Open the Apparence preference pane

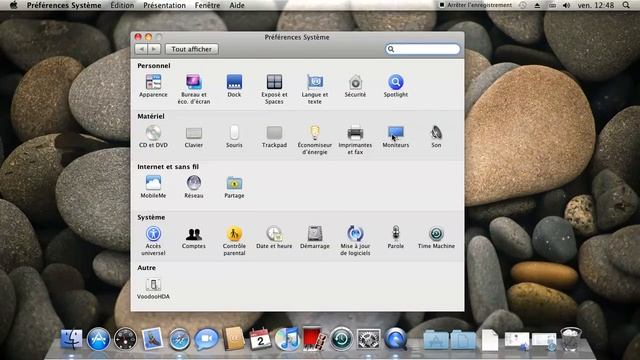tap(153, 86)
